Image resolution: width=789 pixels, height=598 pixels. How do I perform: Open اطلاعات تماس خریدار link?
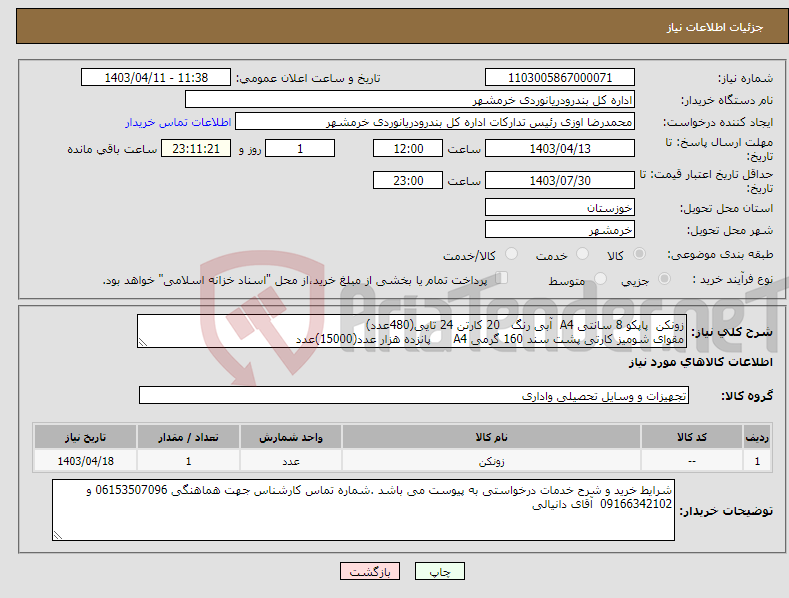coord(178,122)
